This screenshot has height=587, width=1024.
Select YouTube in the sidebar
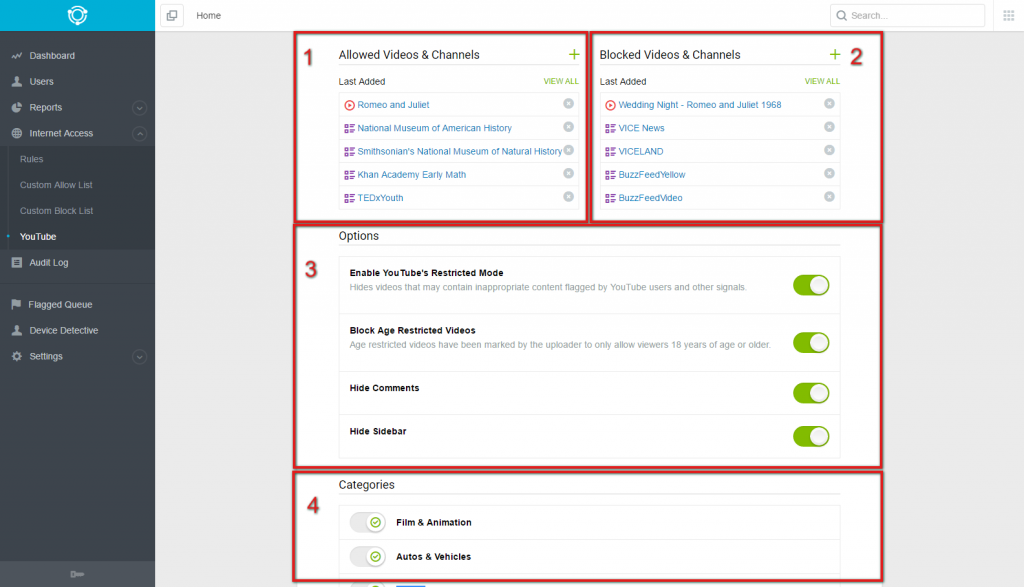(38, 236)
